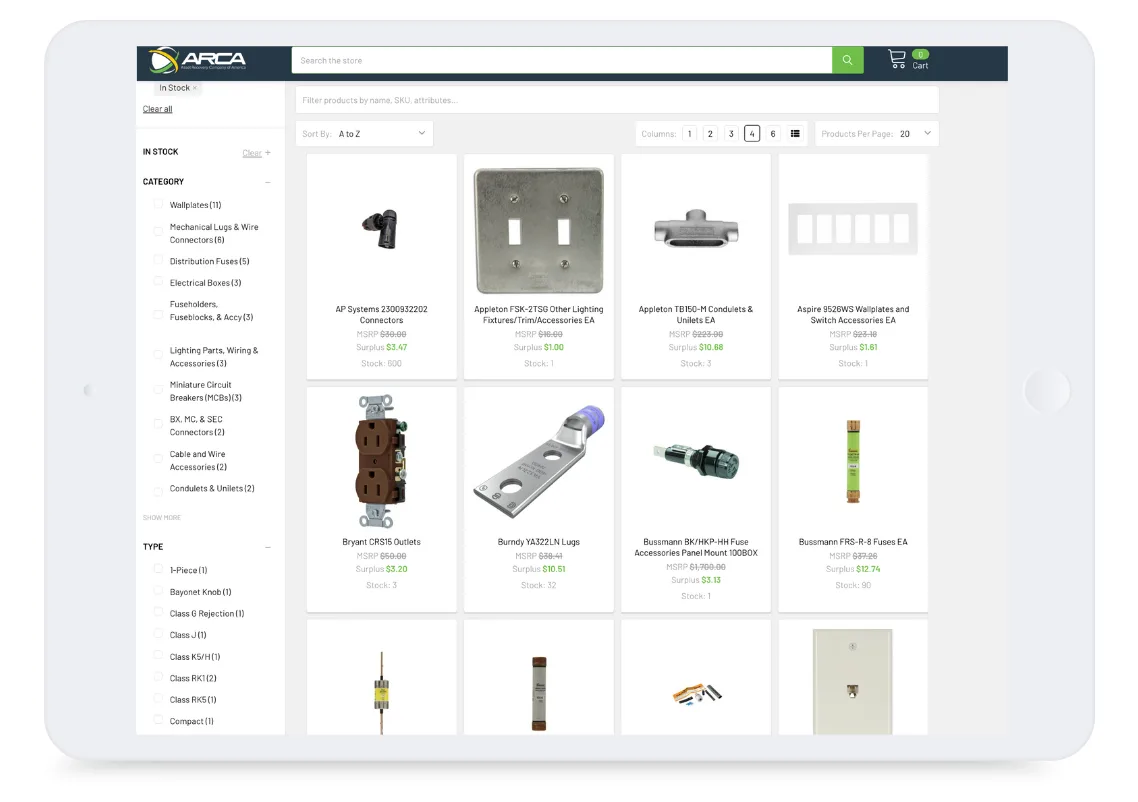Click the Surplus $3.47 price

[x=382, y=348]
